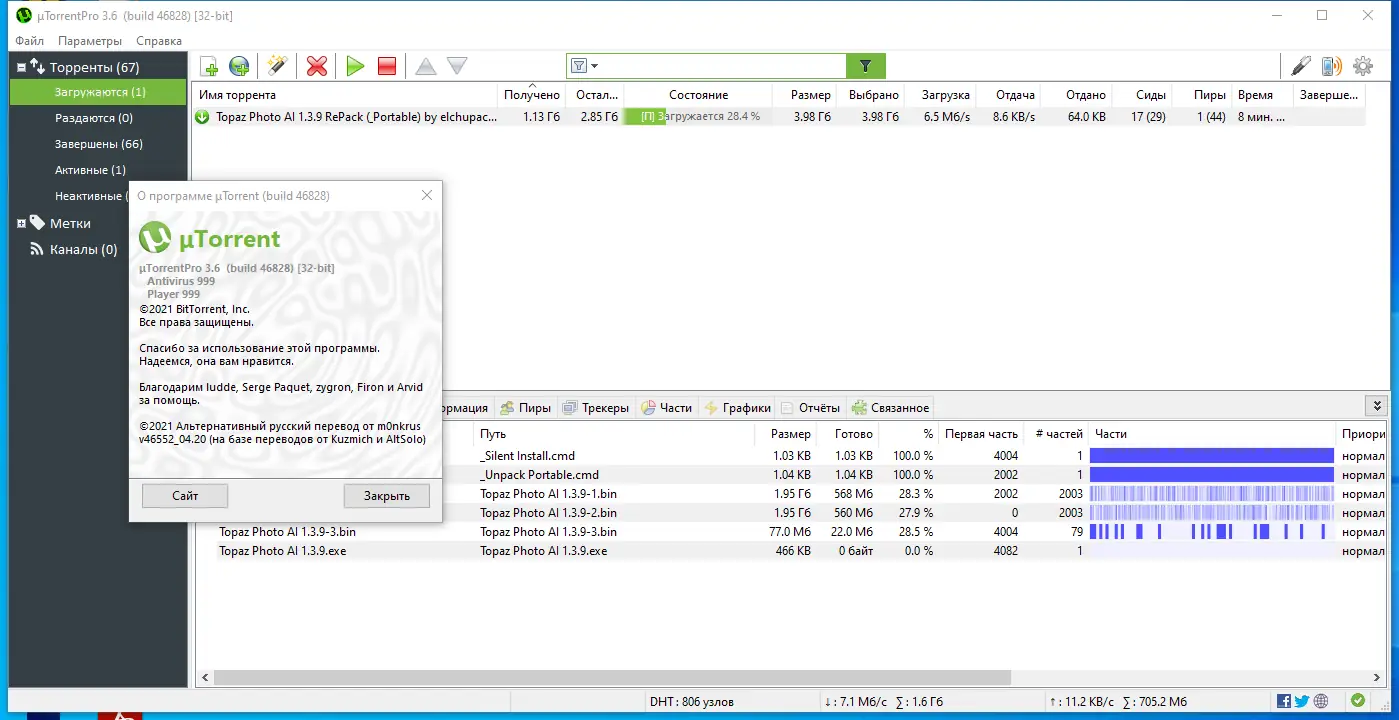The width and height of the screenshot is (1399, 720).
Task: Click the Add Torrent from URL globe icon
Action: click(x=239, y=67)
